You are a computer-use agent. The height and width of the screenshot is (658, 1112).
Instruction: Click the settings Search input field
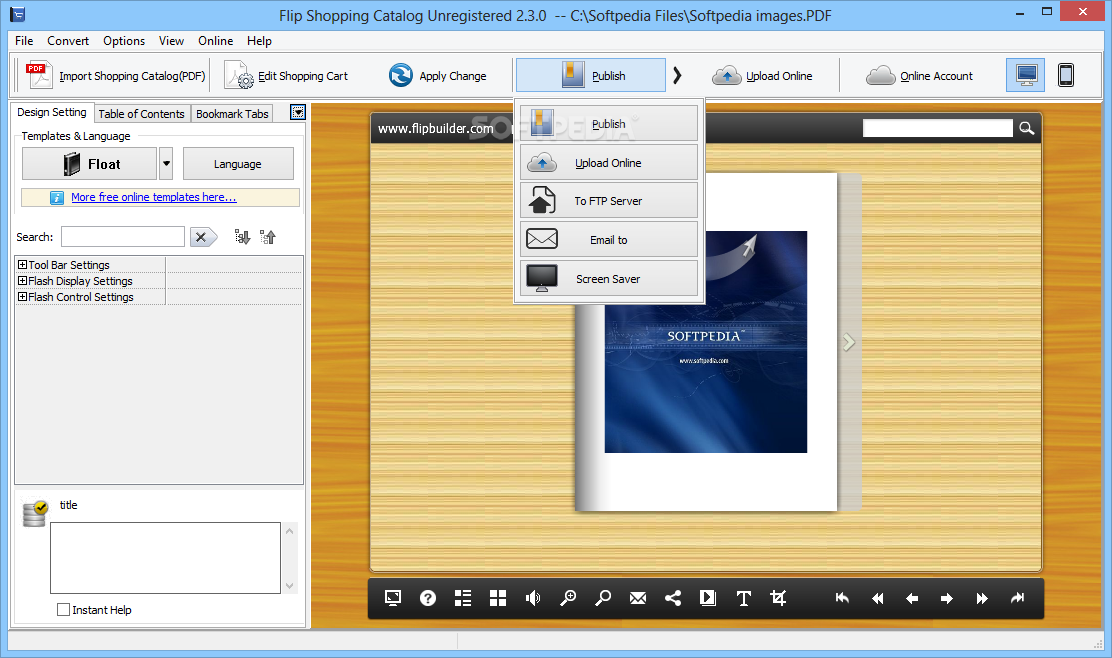123,237
